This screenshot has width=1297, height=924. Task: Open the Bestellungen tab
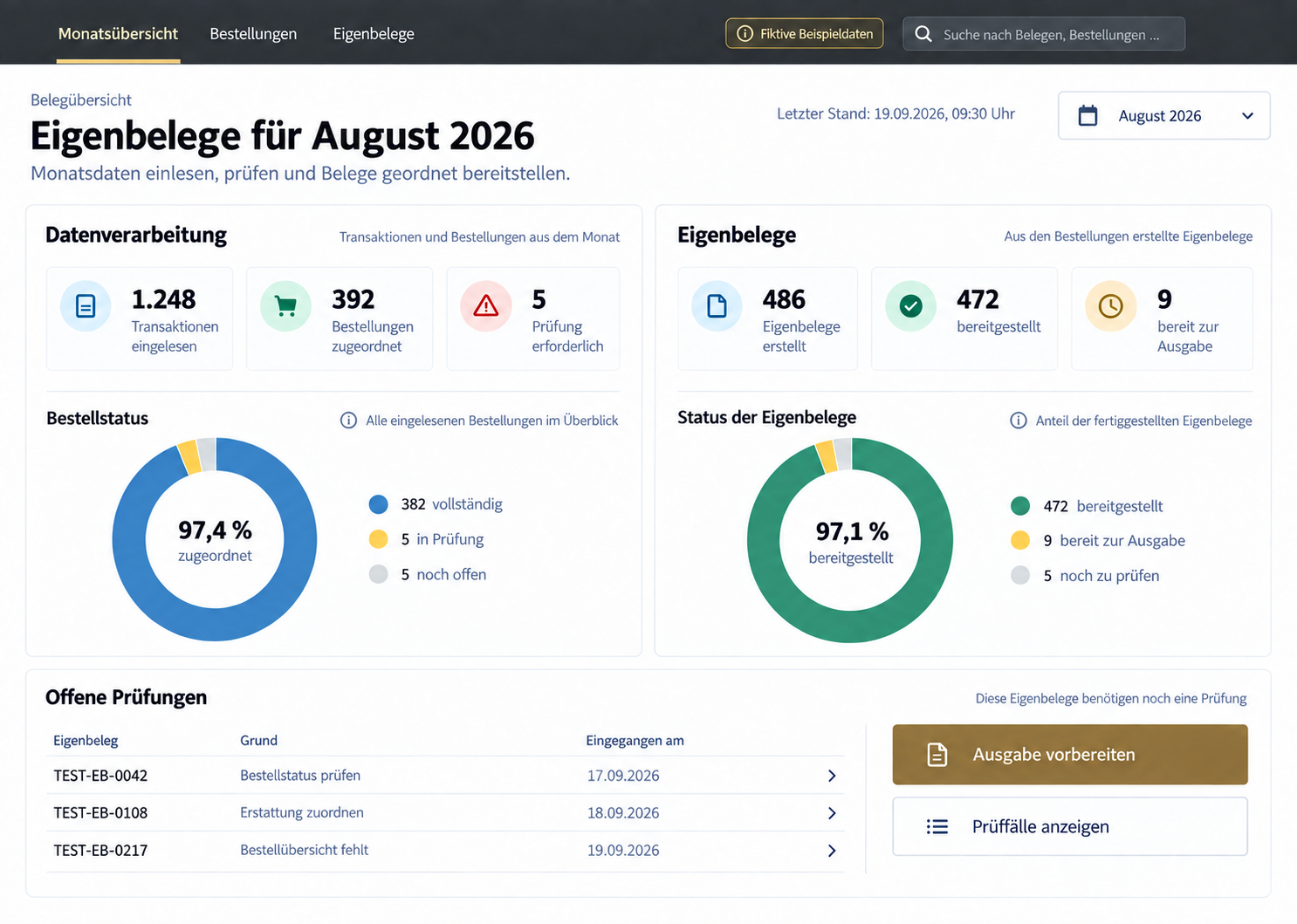253,34
